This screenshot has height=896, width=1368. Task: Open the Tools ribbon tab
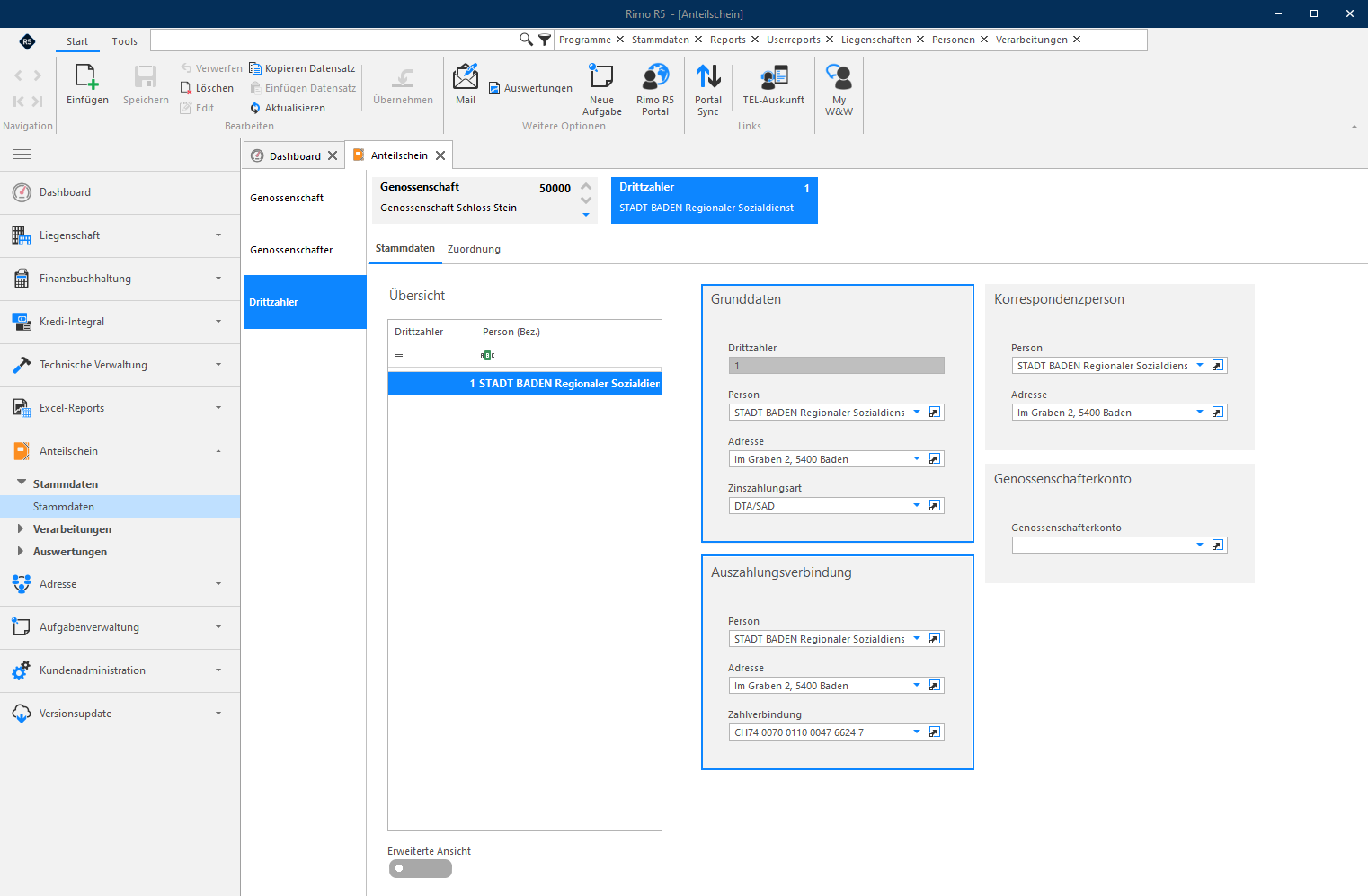(x=125, y=41)
